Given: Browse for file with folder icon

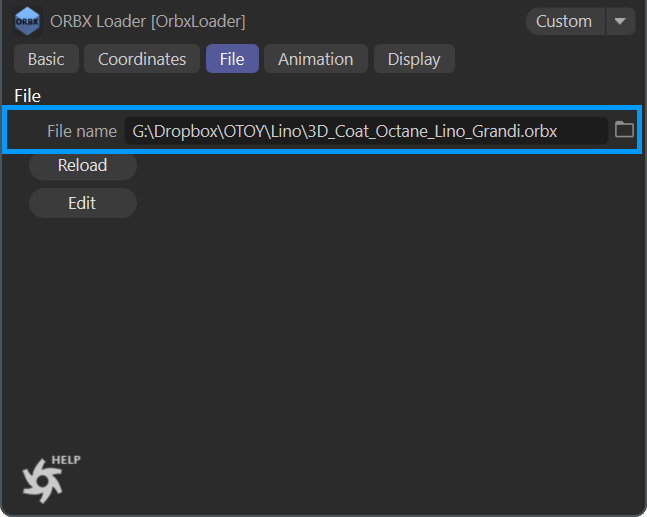Looking at the screenshot, I should click(x=624, y=130).
